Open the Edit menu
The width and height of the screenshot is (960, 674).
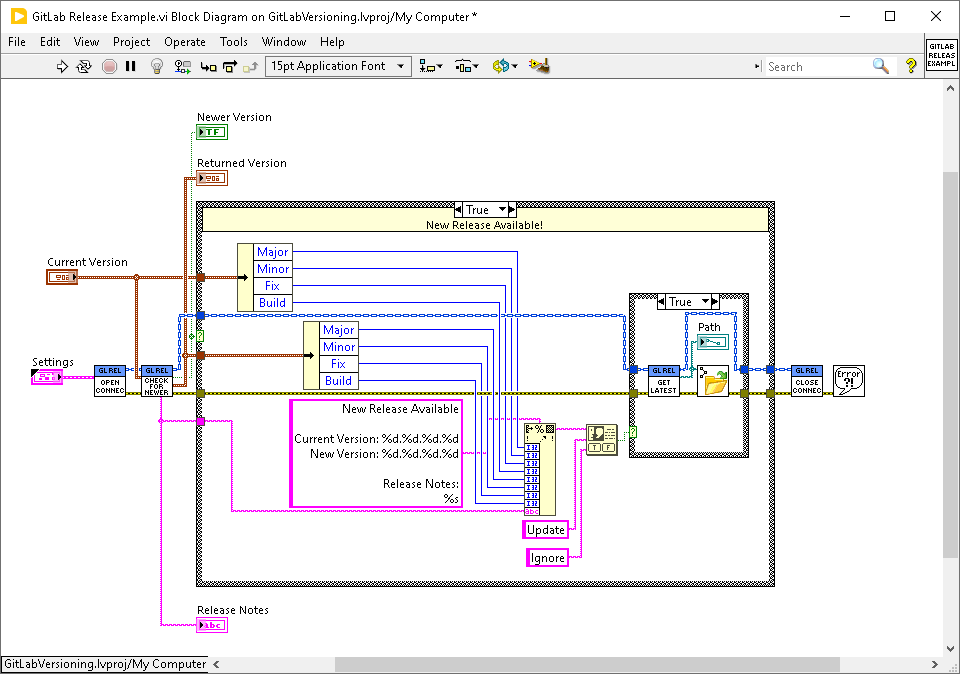click(50, 42)
